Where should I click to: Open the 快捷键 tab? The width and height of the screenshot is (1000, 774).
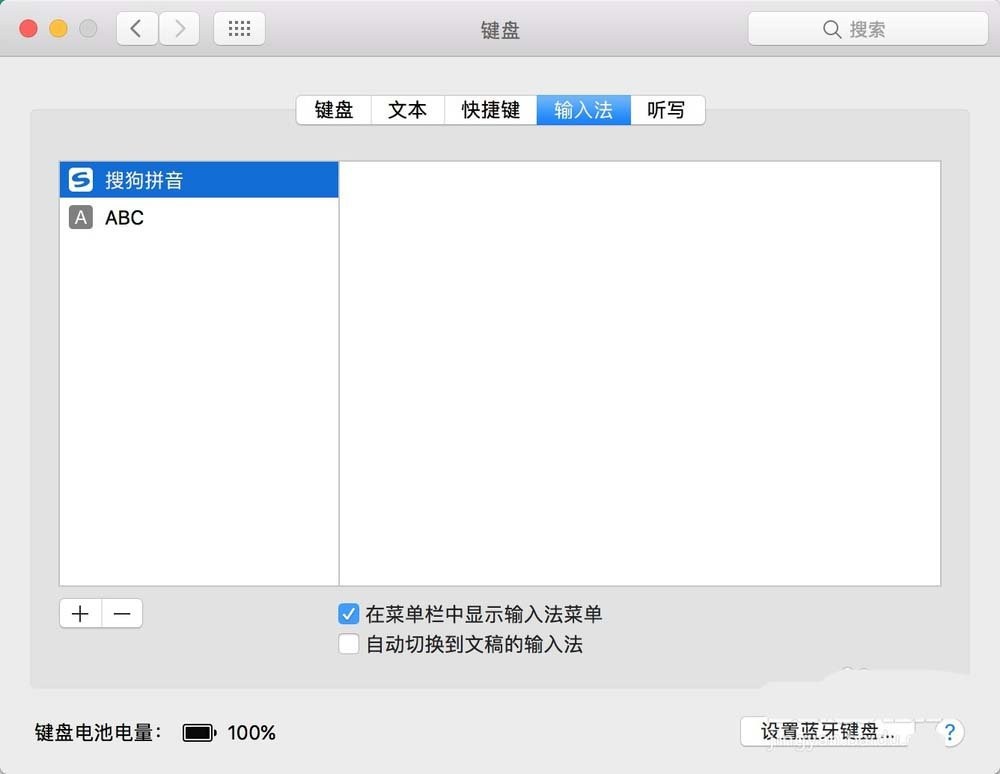[489, 110]
